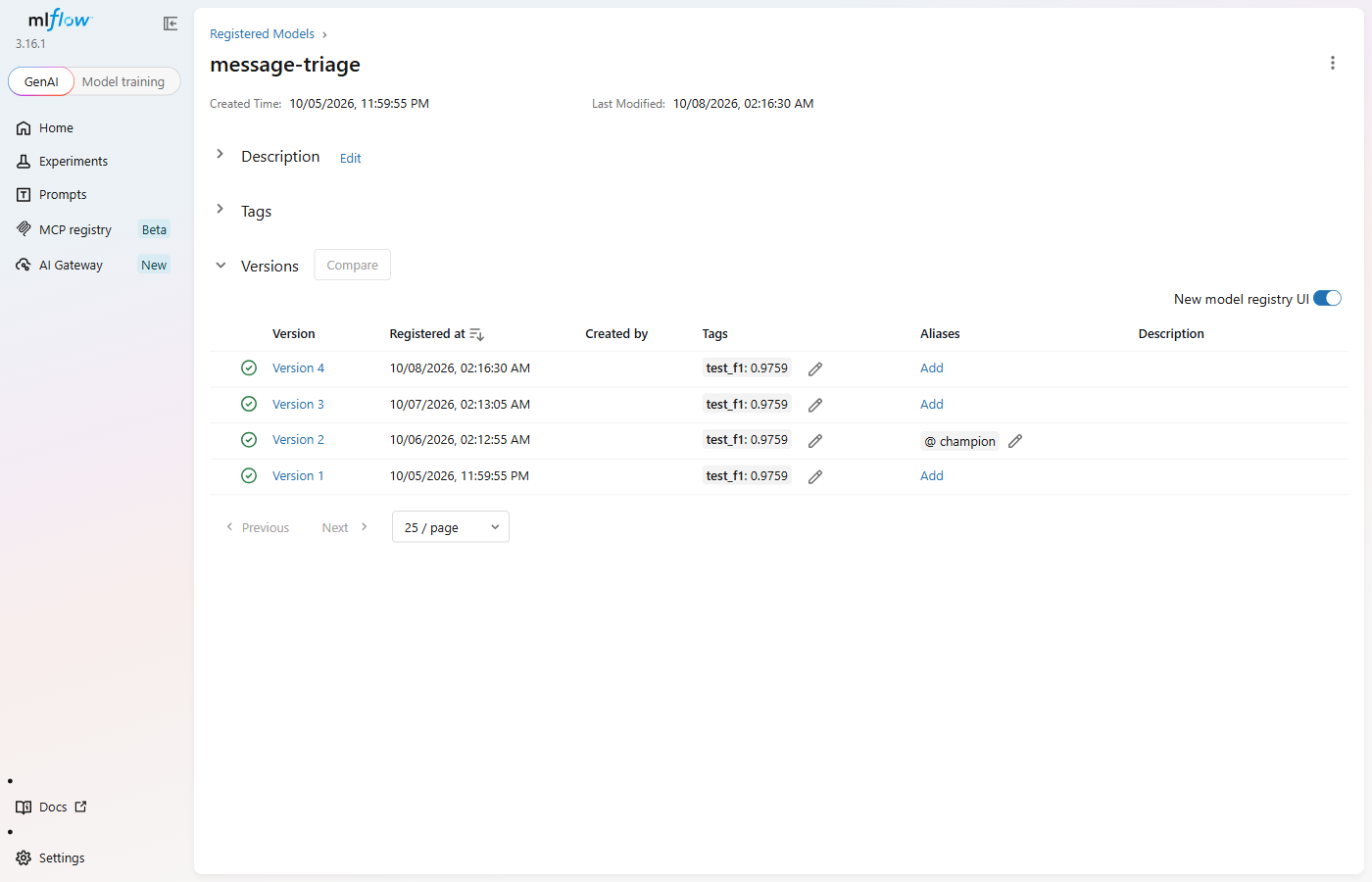Click the Version 3 ready status icon
The image size is (1372, 882).
(249, 404)
